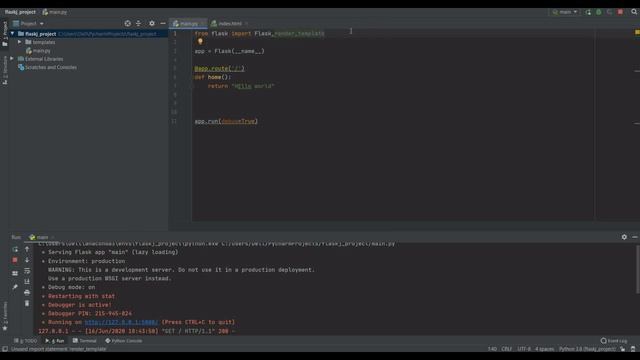Screen dimensions: 640x360
Task: Open the main run configuration dropdown
Action: click(565, 12)
